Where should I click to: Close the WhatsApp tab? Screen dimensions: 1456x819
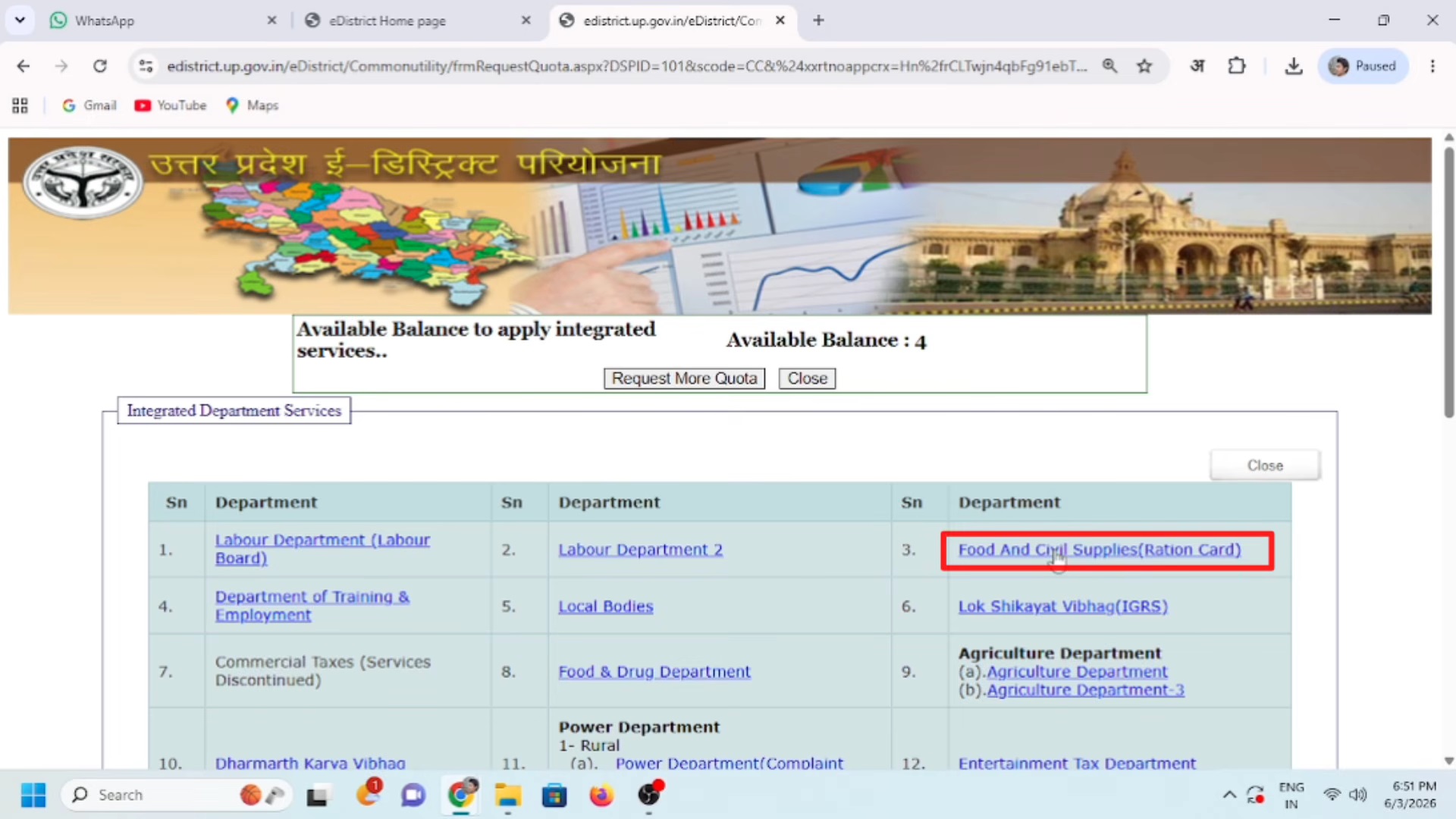tap(271, 20)
